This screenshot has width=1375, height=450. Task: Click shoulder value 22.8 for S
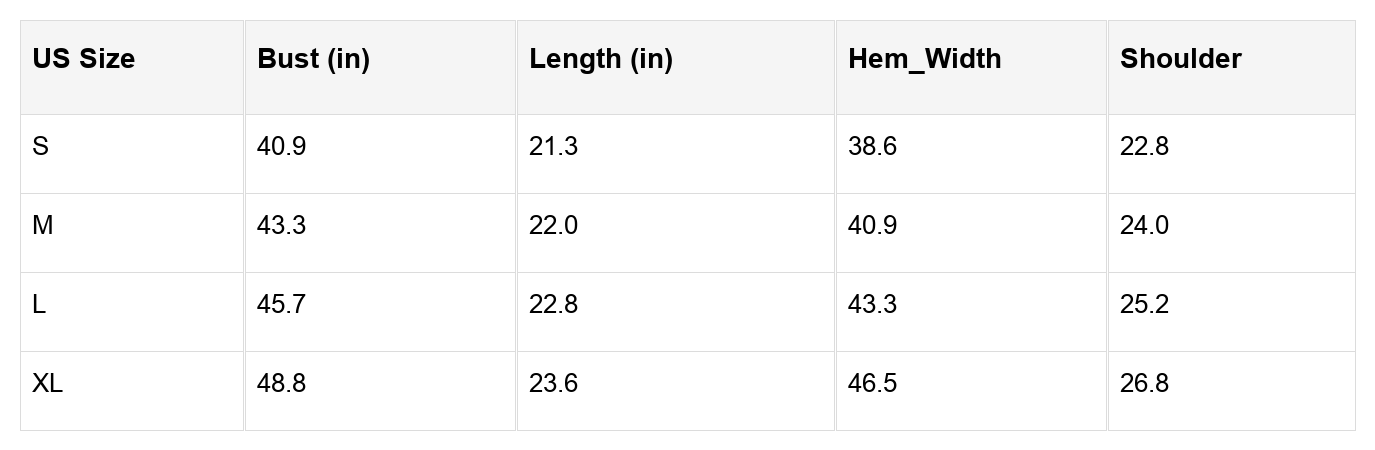(x=1144, y=147)
